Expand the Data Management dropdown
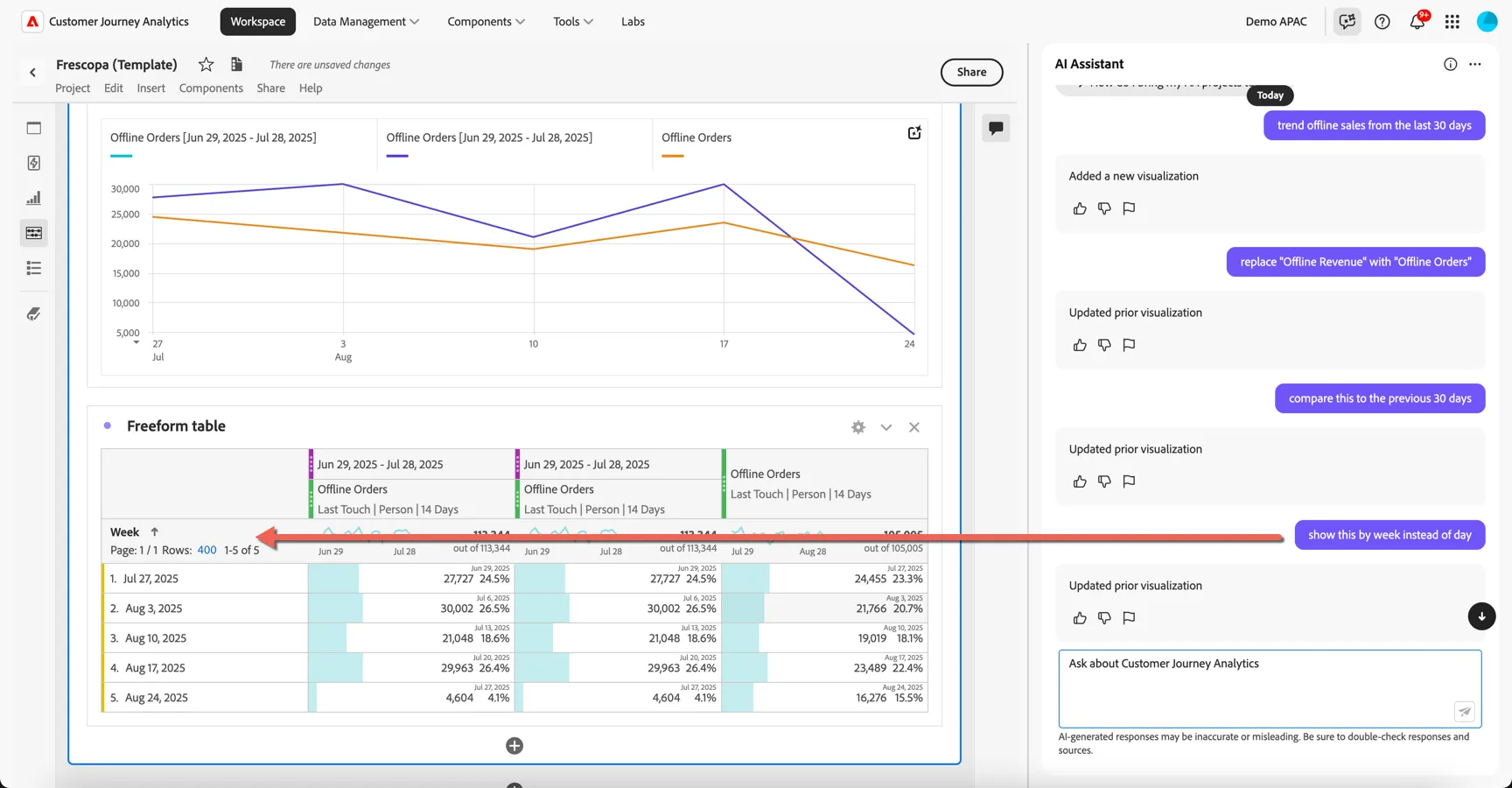Screen dimensions: 1512x788 (366, 21)
